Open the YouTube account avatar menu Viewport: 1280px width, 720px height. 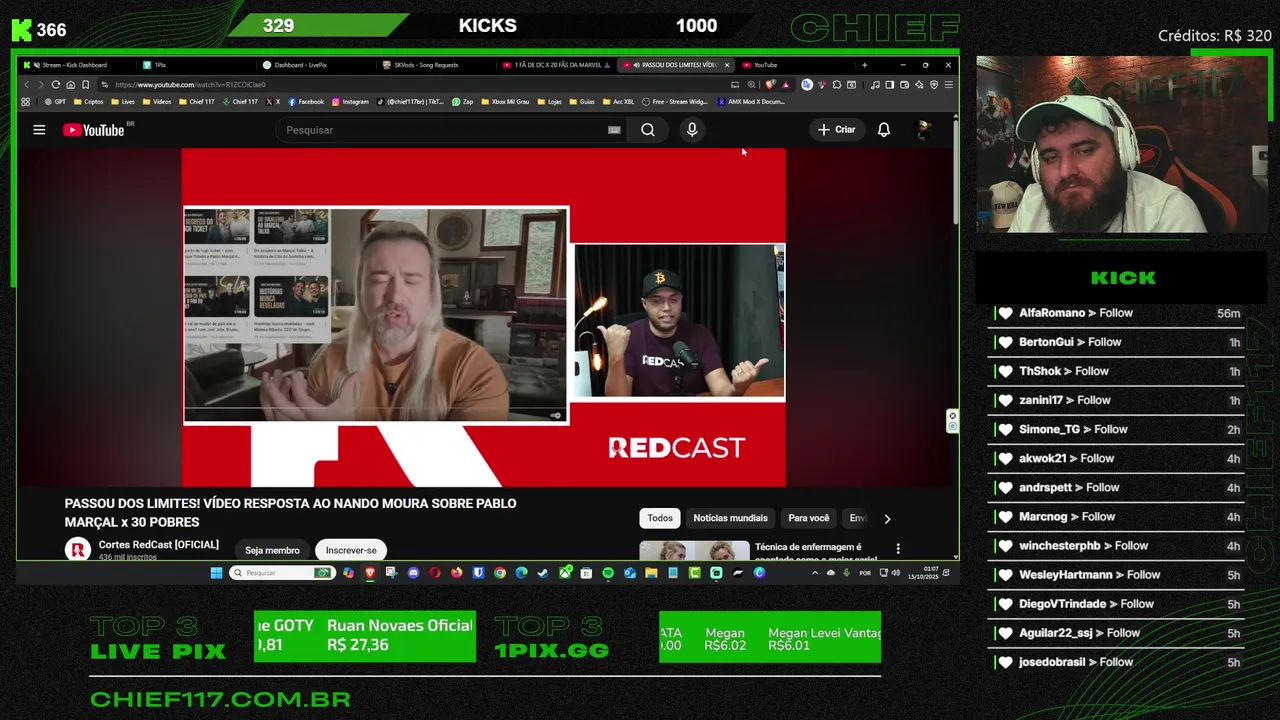click(924, 130)
